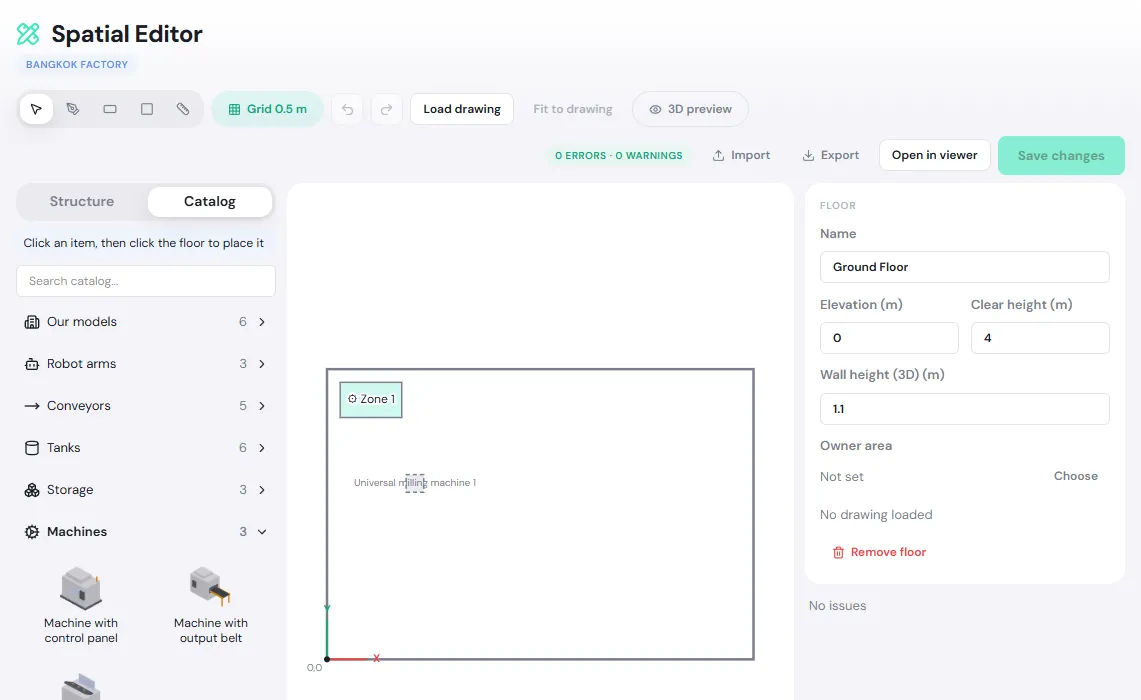1141x700 pixels.
Task: Click the floor Name field
Action: point(964,267)
